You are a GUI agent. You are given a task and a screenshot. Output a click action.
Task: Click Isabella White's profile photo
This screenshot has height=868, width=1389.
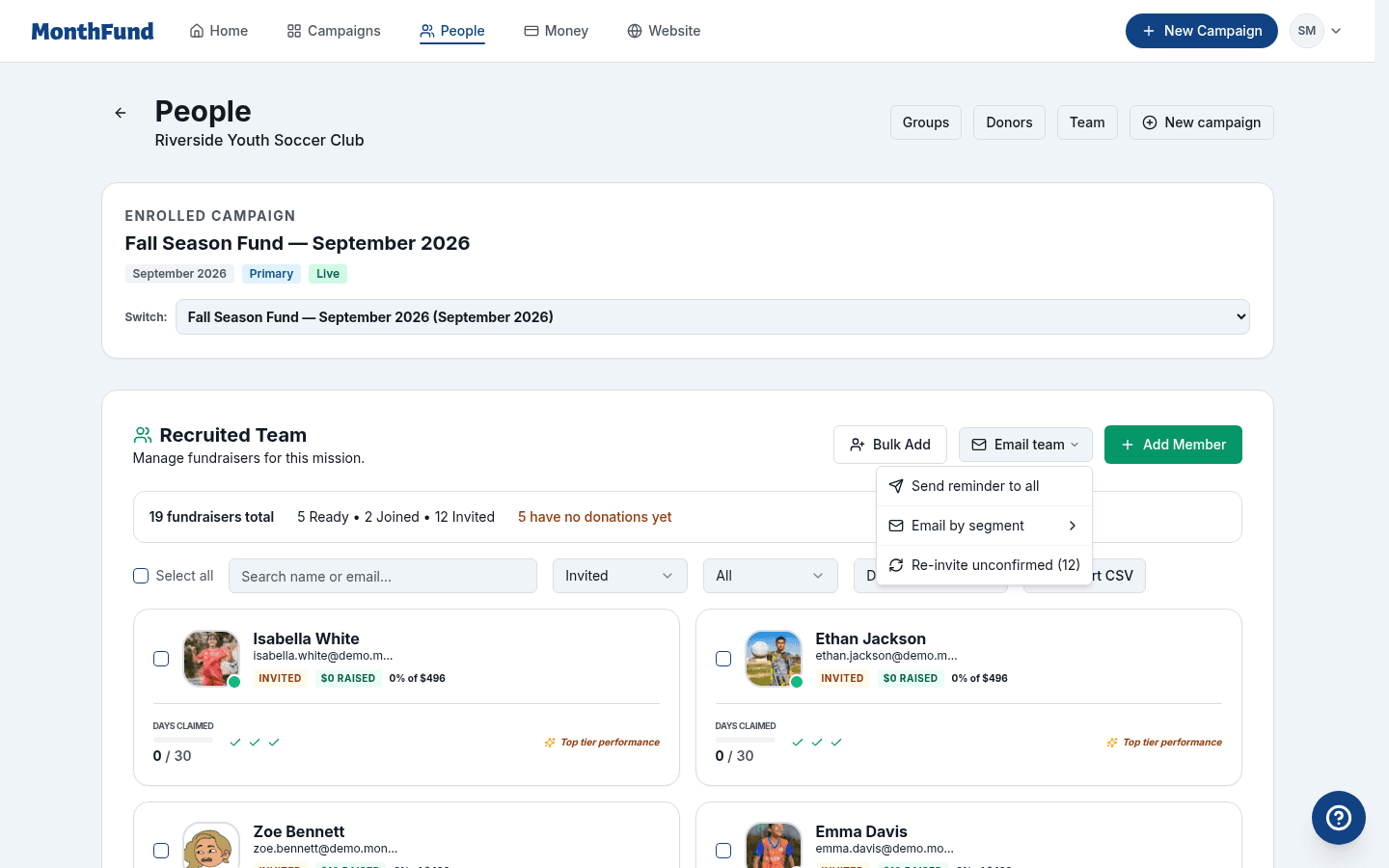point(211,659)
